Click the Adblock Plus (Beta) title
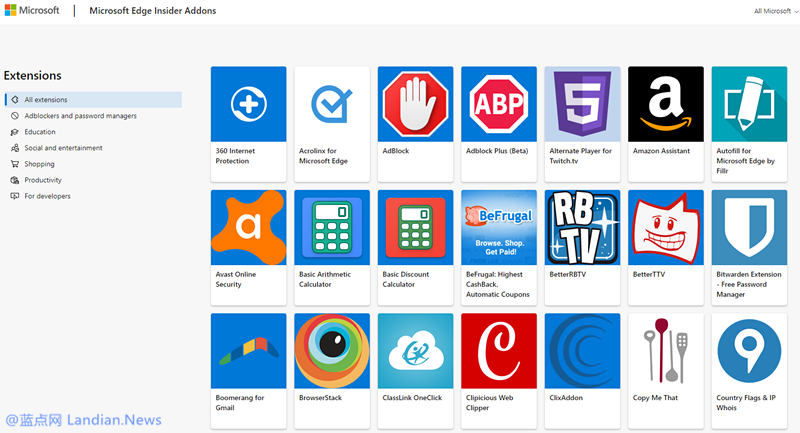The height and width of the screenshot is (433, 800). [x=497, y=151]
